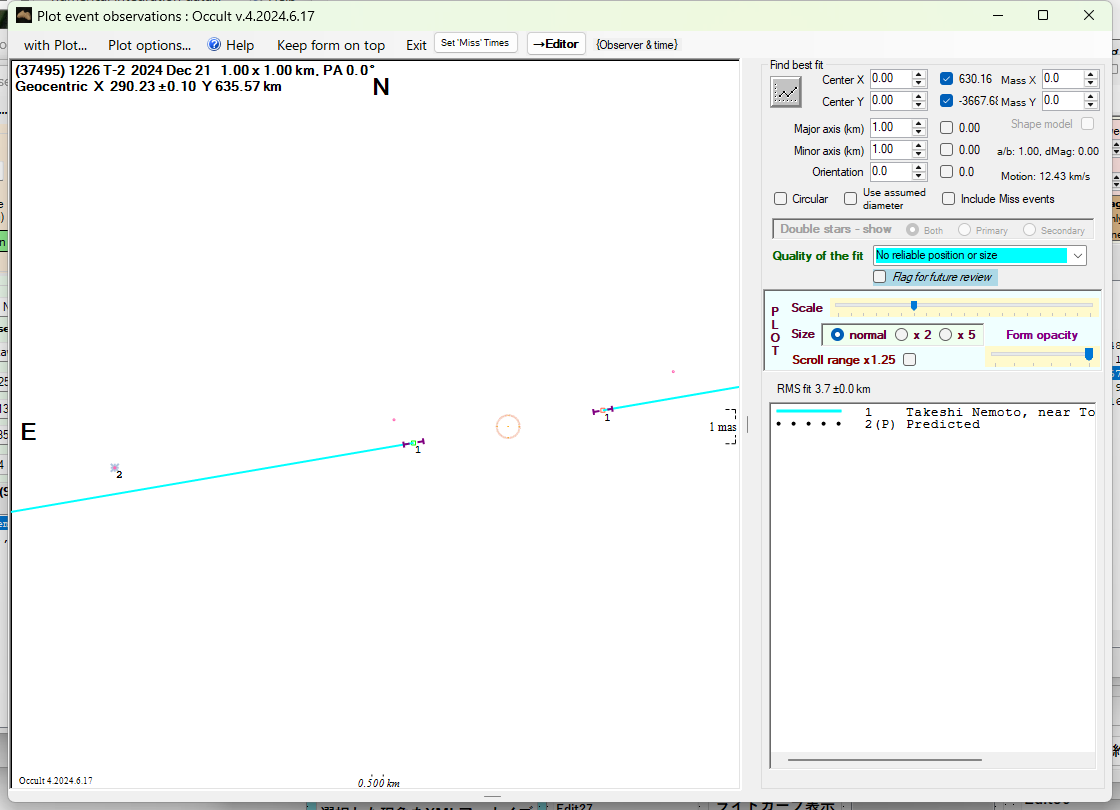Click the Occult app icon in title bar
This screenshot has height=810, width=1120.
coord(22,15)
